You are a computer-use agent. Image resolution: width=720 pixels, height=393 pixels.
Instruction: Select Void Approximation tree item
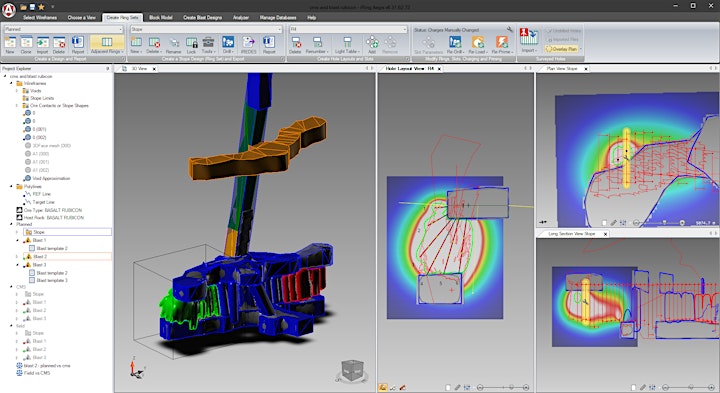pyautogui.click(x=51, y=178)
